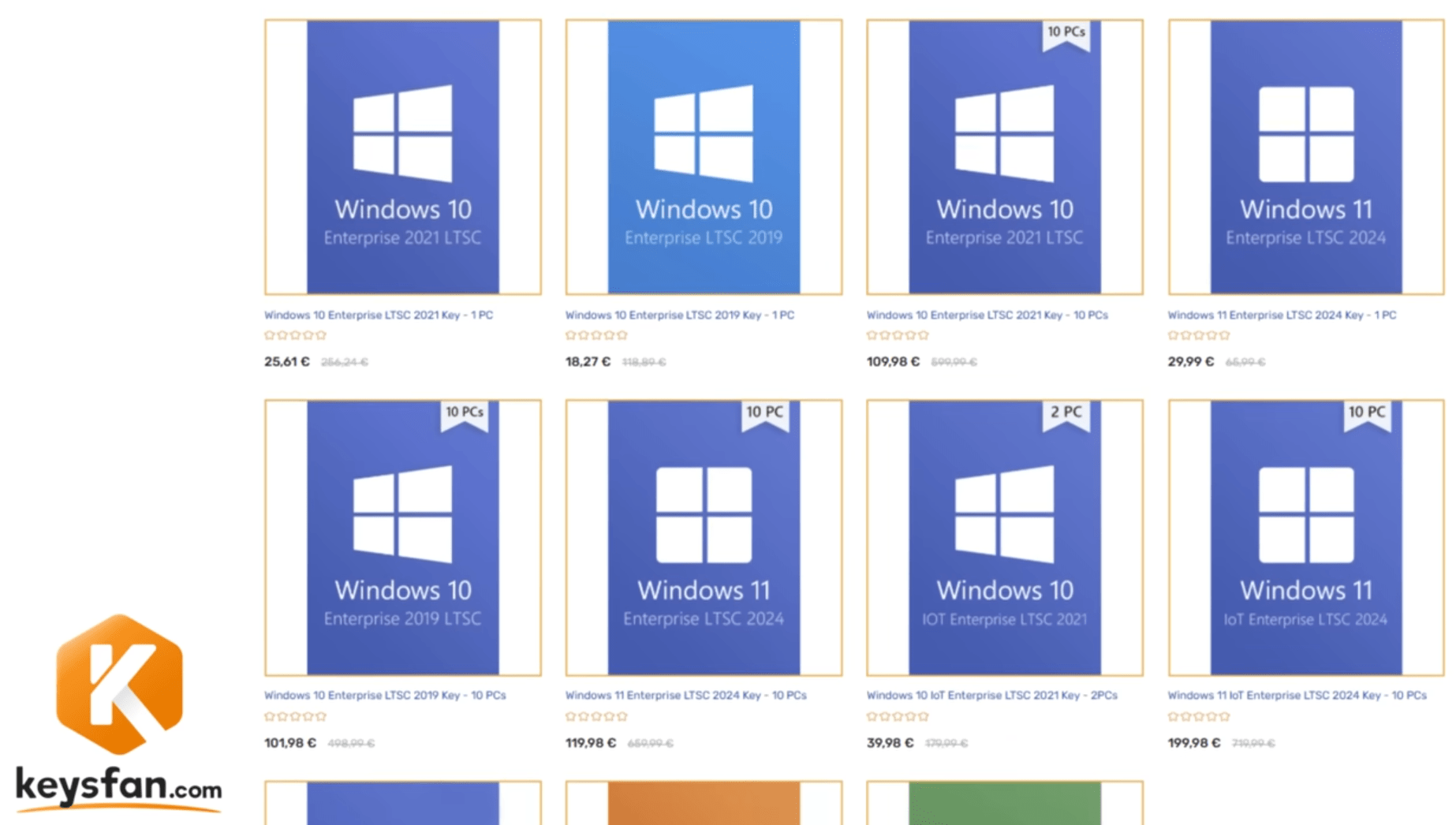This screenshot has height=825, width=1456.
Task: Open 'Windows 11 IoT Enterprise LTSC 2024 Key - 10 PCs' link
Action: (x=1297, y=696)
